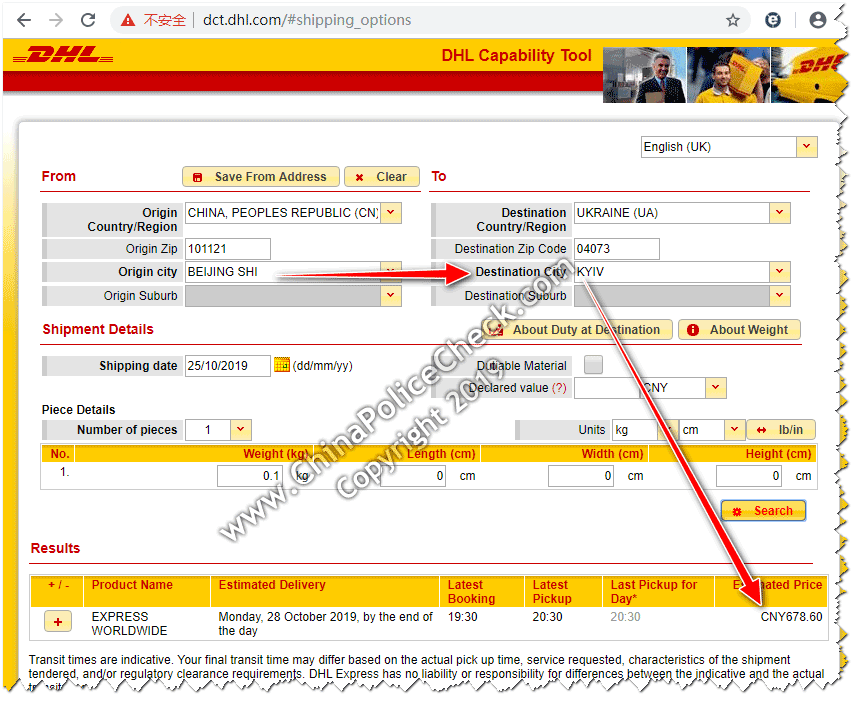
Task: Click the not-secure warning triangle icon
Action: pyautogui.click(x=128, y=20)
